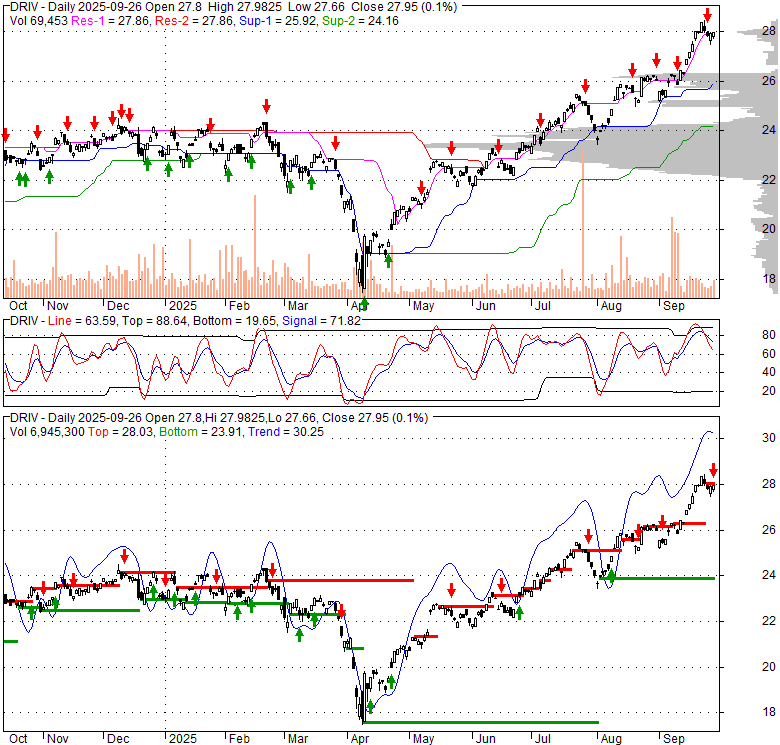Select the 'Vol 69,453' value in the upper chart
This screenshot has height=745, width=780.
point(39,21)
